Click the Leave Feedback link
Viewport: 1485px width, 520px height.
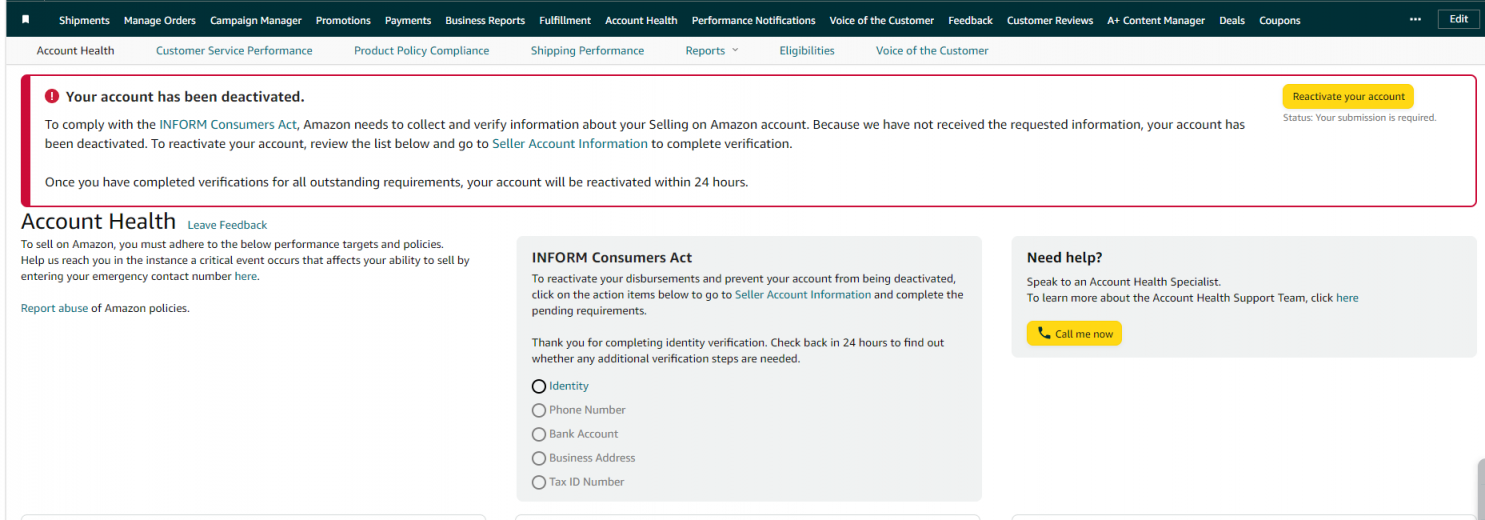[x=227, y=225]
